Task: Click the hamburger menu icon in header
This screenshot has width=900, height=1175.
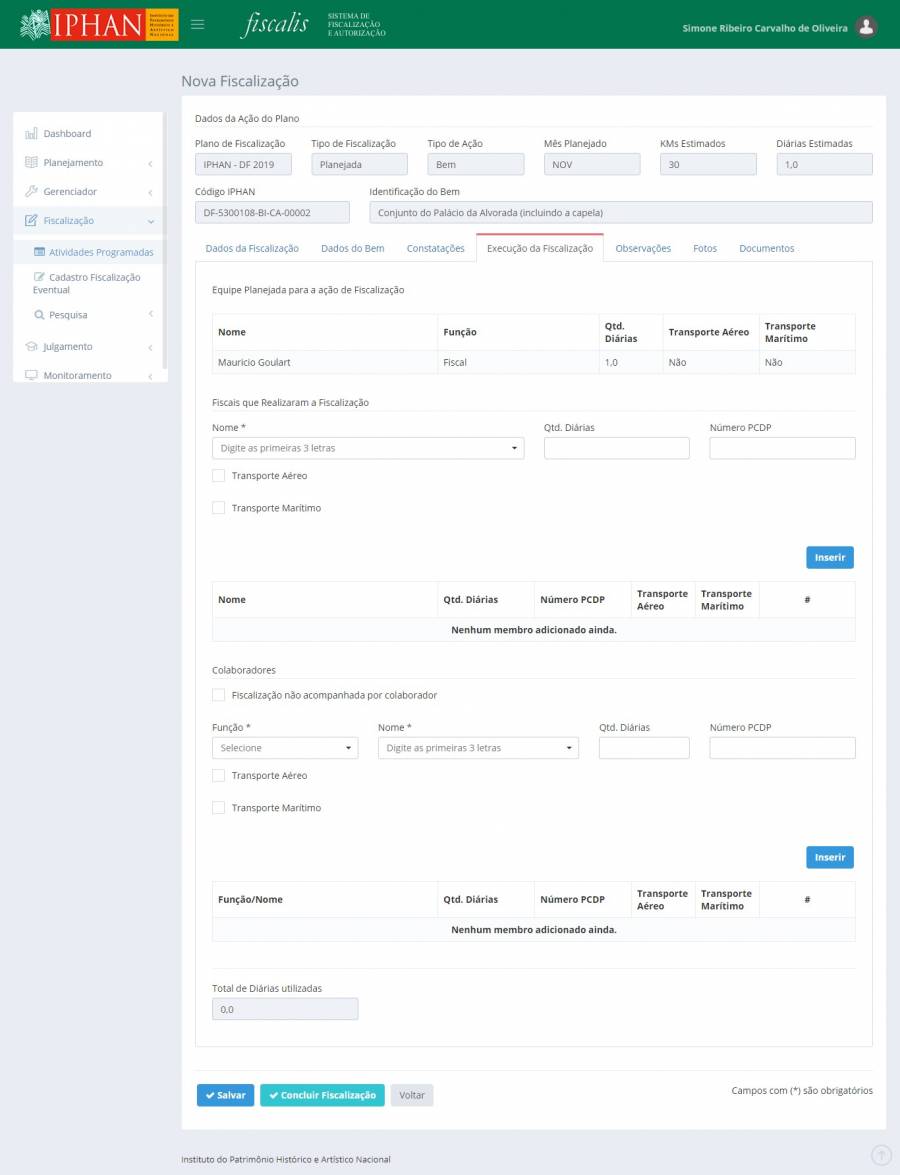Action: click(197, 25)
